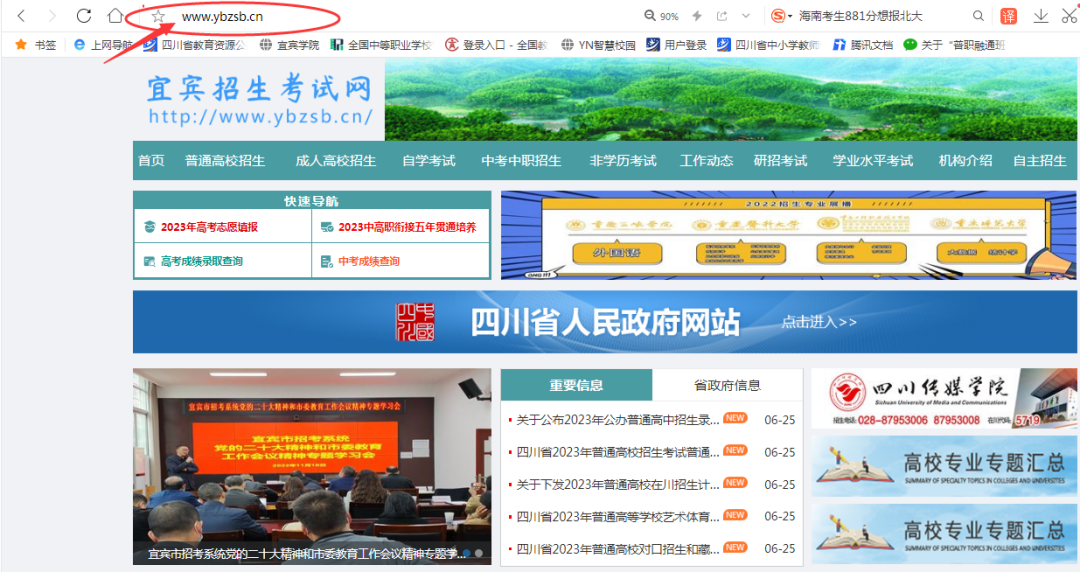Click the 四川传媒学院 advertisement banner
Viewport: 1080px width, 572px height.
click(944, 398)
